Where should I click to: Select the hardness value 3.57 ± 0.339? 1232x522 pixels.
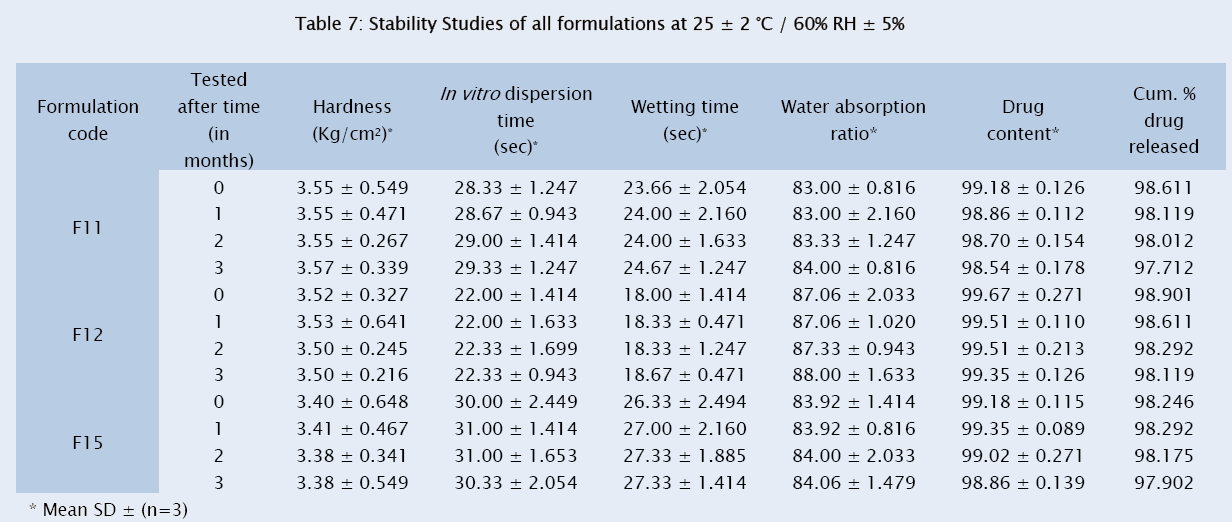click(x=352, y=267)
